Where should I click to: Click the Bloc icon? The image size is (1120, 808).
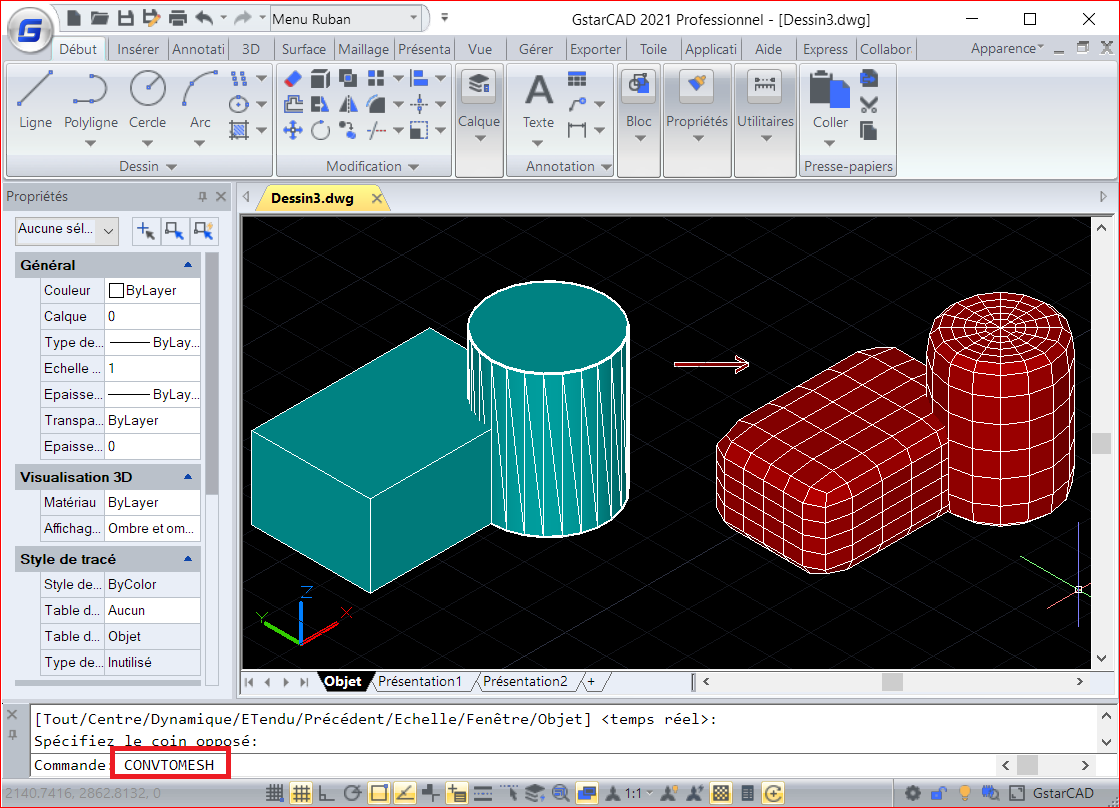point(639,85)
